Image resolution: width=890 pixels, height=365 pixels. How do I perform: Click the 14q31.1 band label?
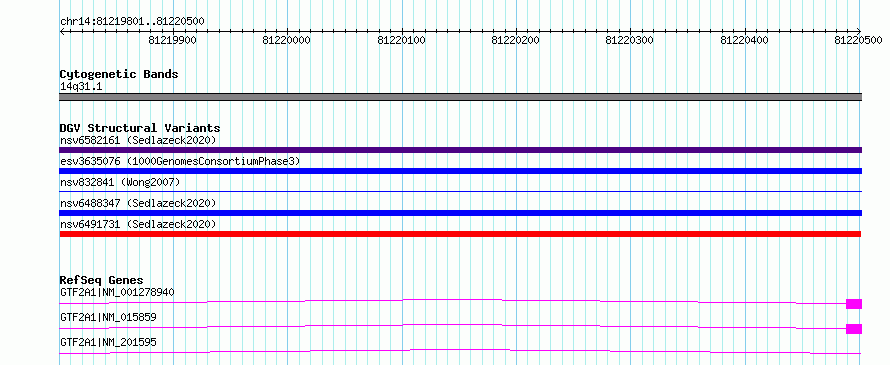pos(81,87)
